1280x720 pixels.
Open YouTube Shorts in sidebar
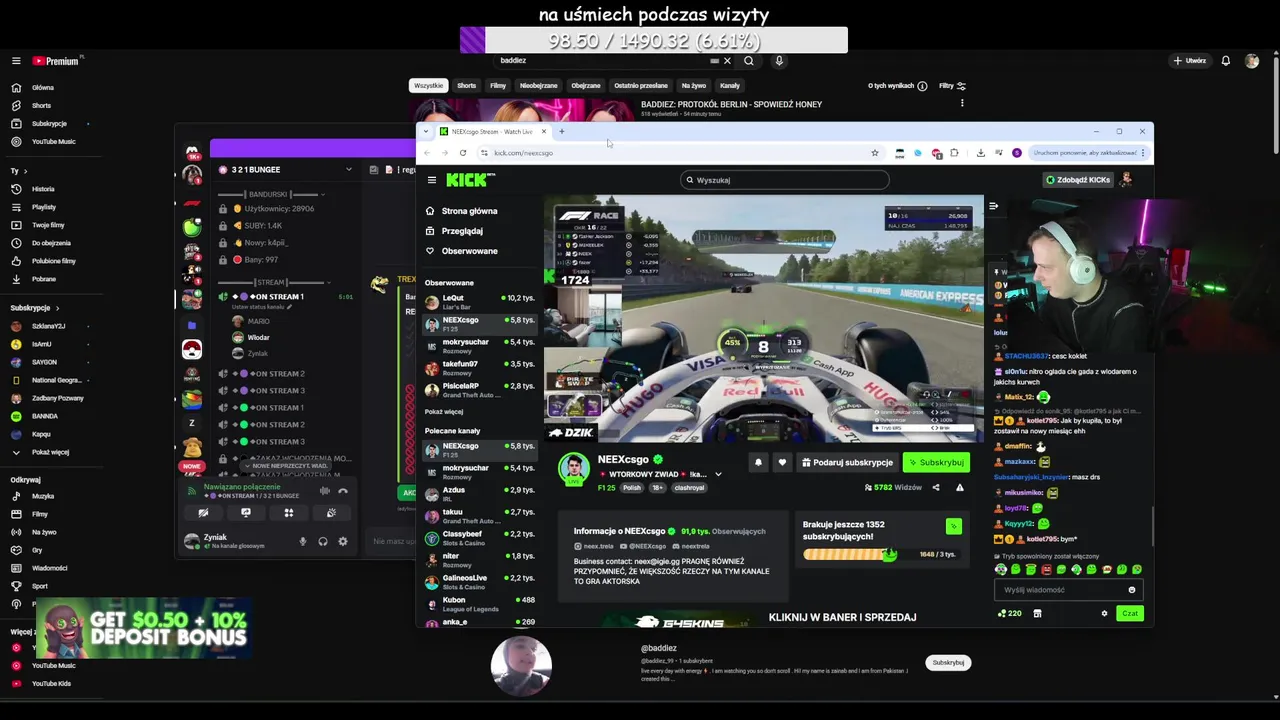point(40,105)
